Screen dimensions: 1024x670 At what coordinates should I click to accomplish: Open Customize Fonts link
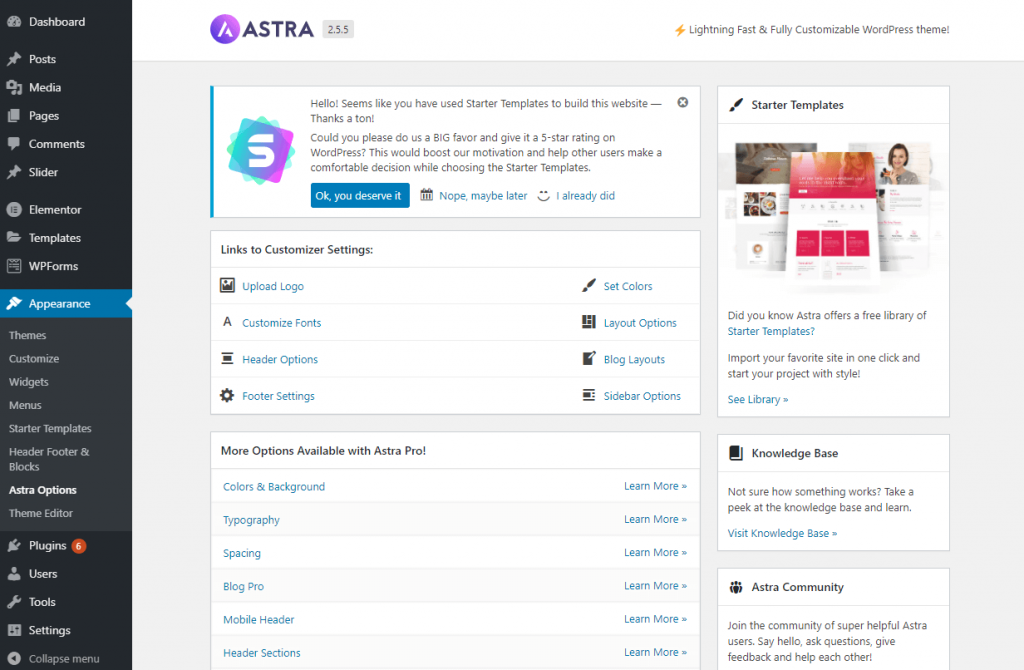point(281,323)
